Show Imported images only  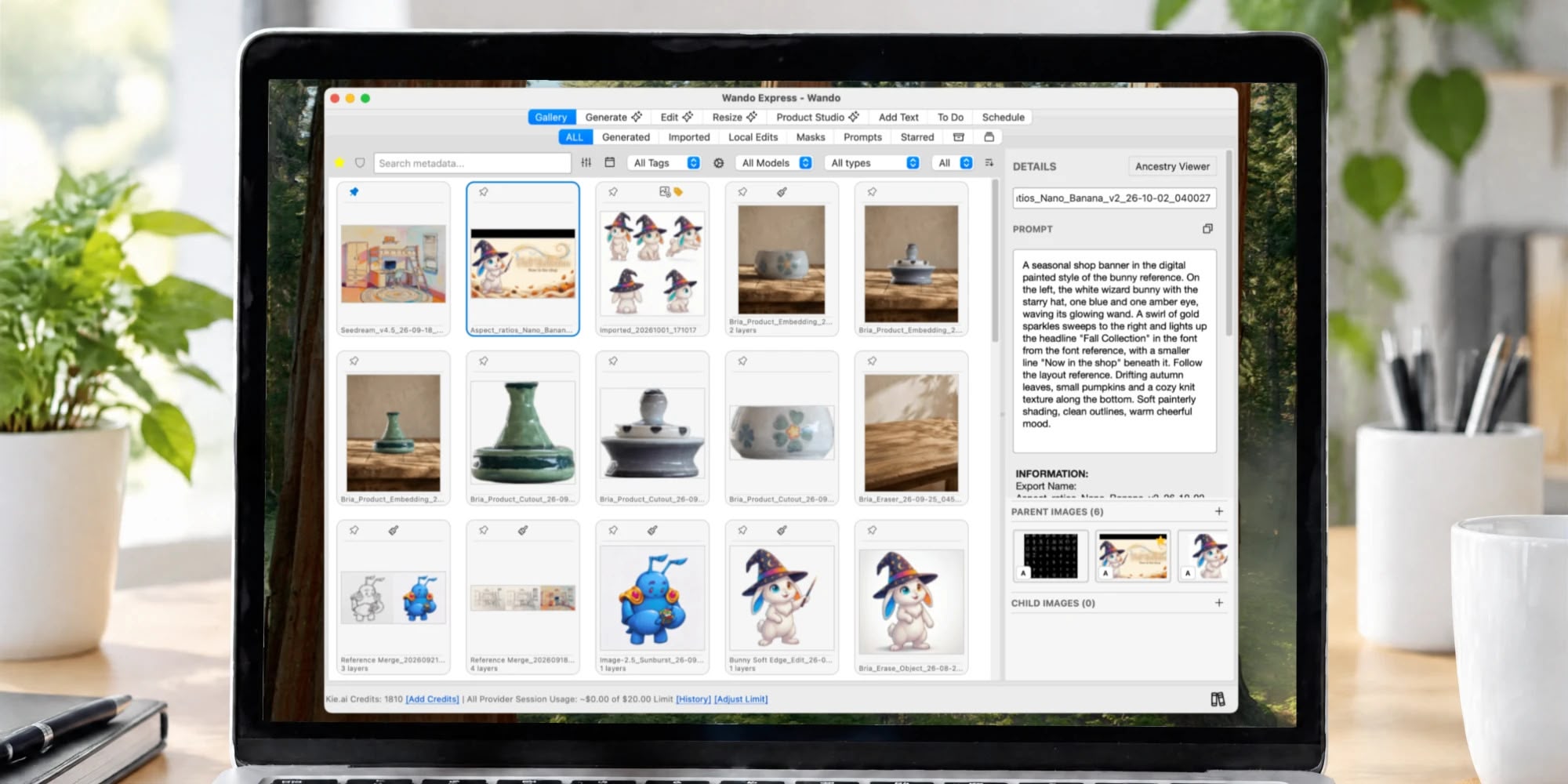click(689, 137)
